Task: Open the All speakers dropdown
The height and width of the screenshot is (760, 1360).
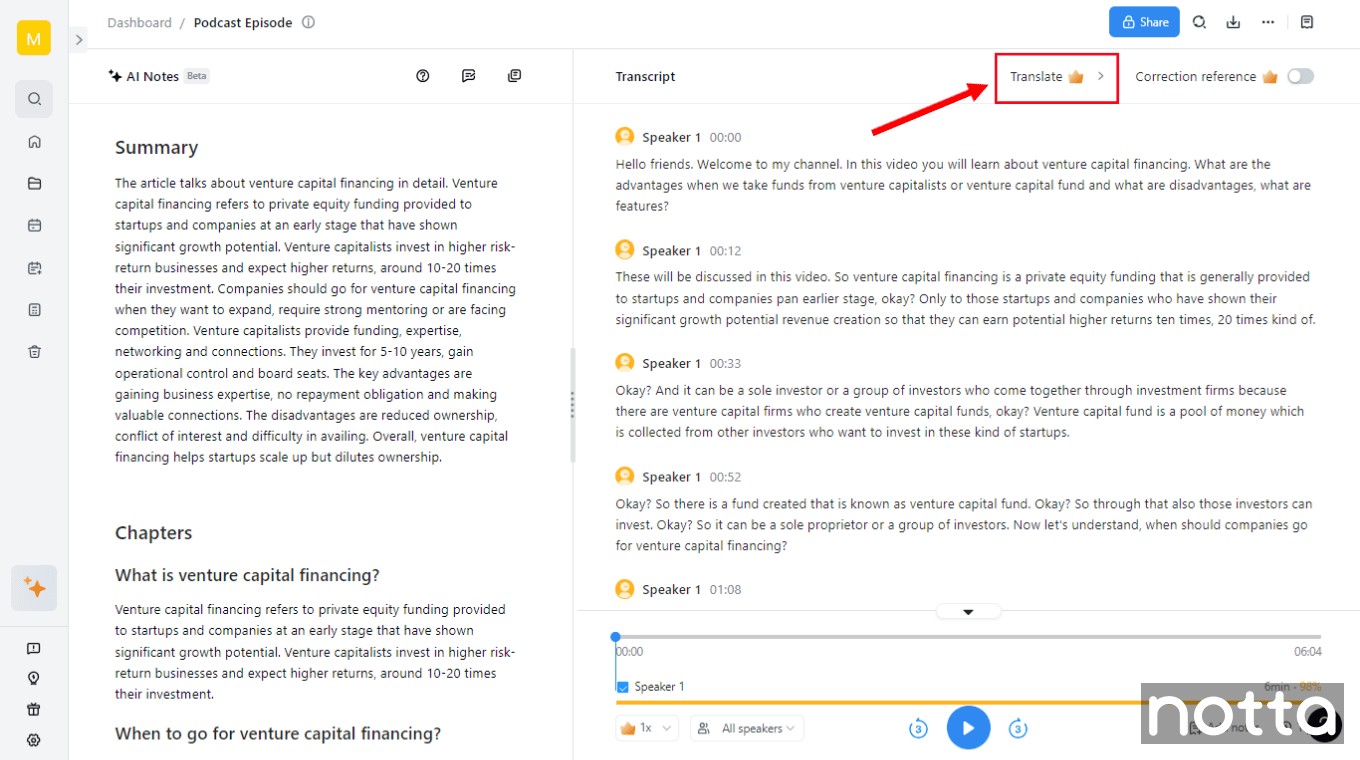Action: click(x=747, y=728)
